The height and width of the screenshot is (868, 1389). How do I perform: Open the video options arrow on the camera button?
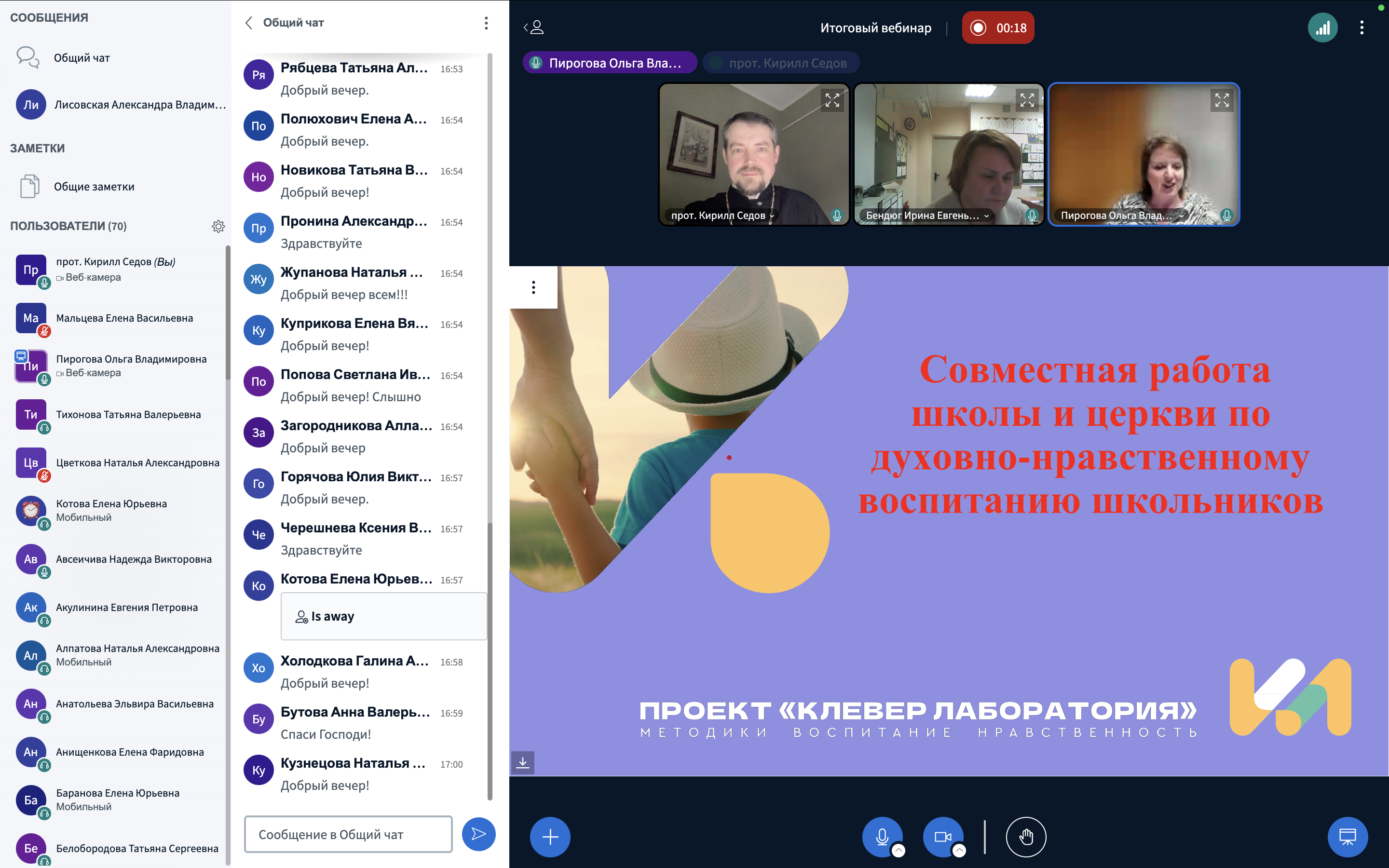click(x=959, y=851)
